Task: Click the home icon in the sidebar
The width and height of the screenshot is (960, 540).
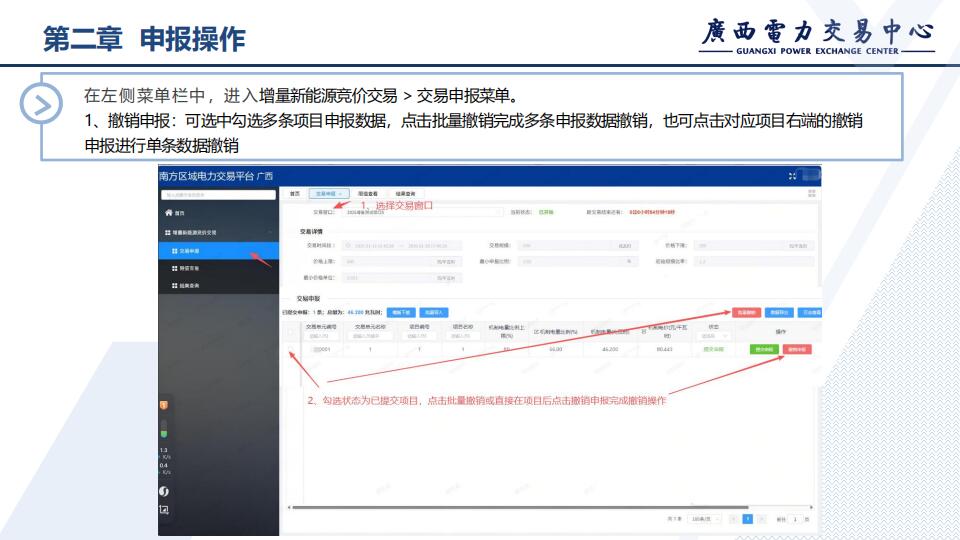Action: (168, 213)
